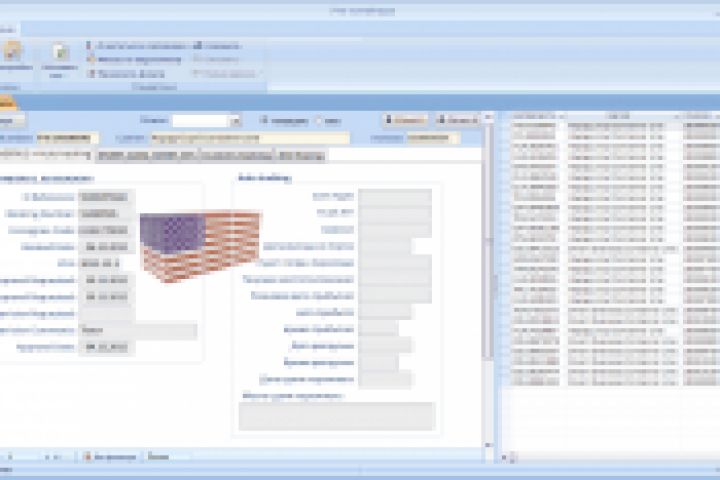Screen dimensions: 720x480
Task: Click the large document icon in the ribbon
Action: [x=60, y=52]
